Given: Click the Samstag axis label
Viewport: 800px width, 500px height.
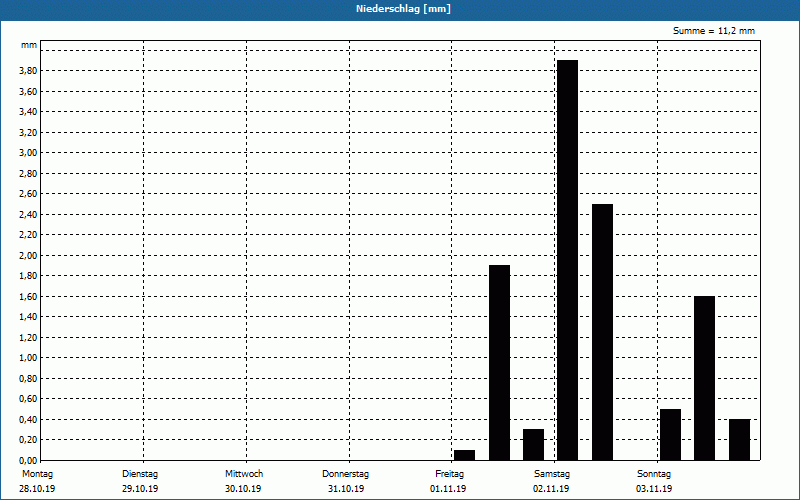Looking at the screenshot, I should click(552, 474).
